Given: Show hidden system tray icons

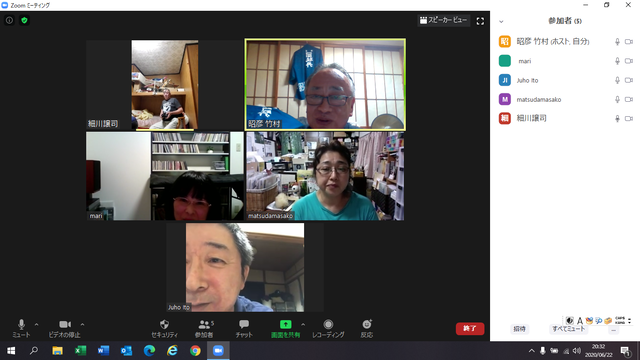Looking at the screenshot, I should [531, 351].
